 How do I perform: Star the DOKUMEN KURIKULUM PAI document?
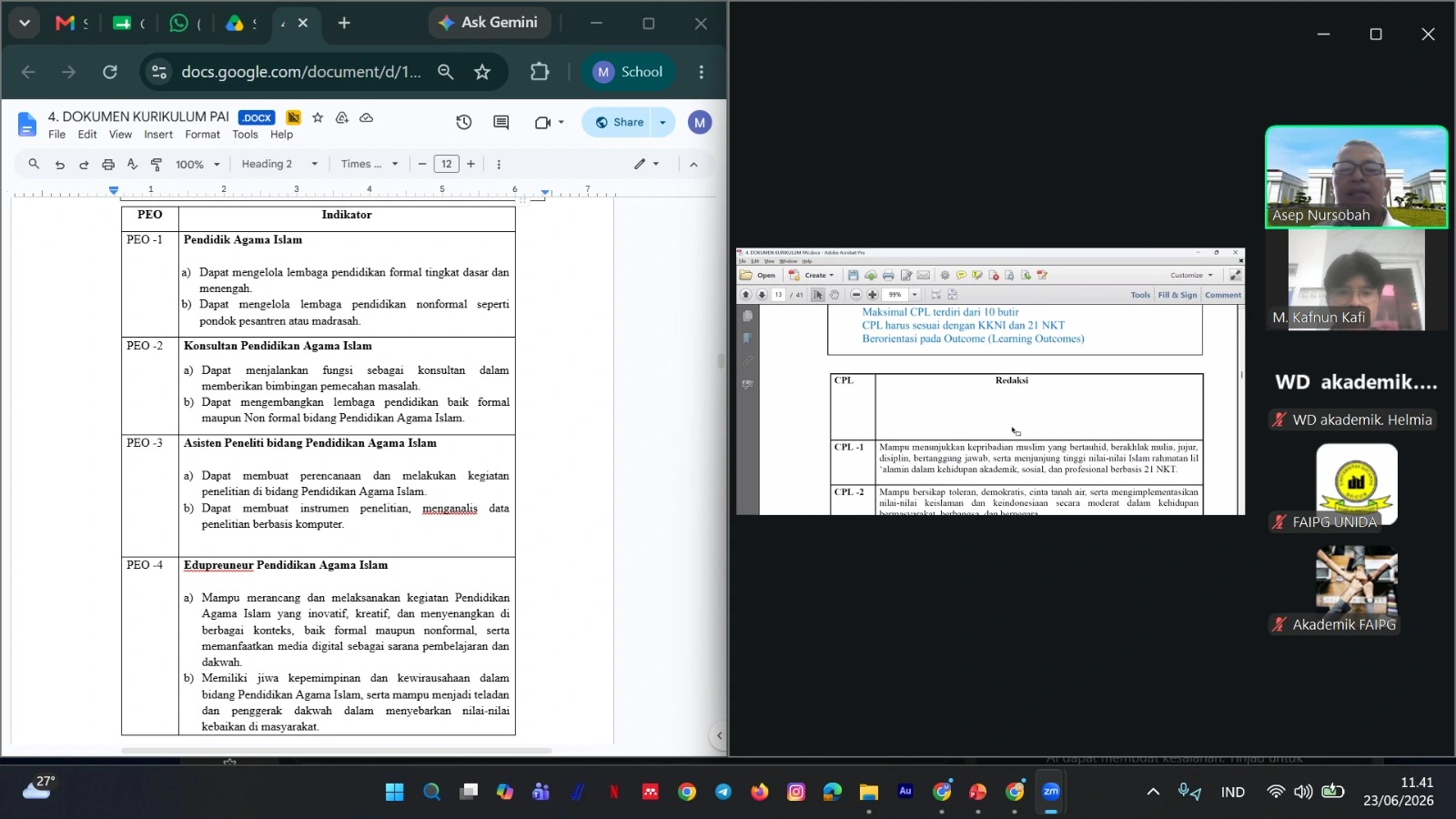(x=318, y=117)
